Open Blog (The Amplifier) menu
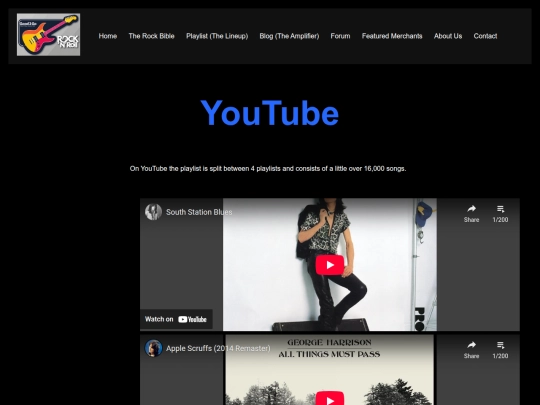 (289, 36)
